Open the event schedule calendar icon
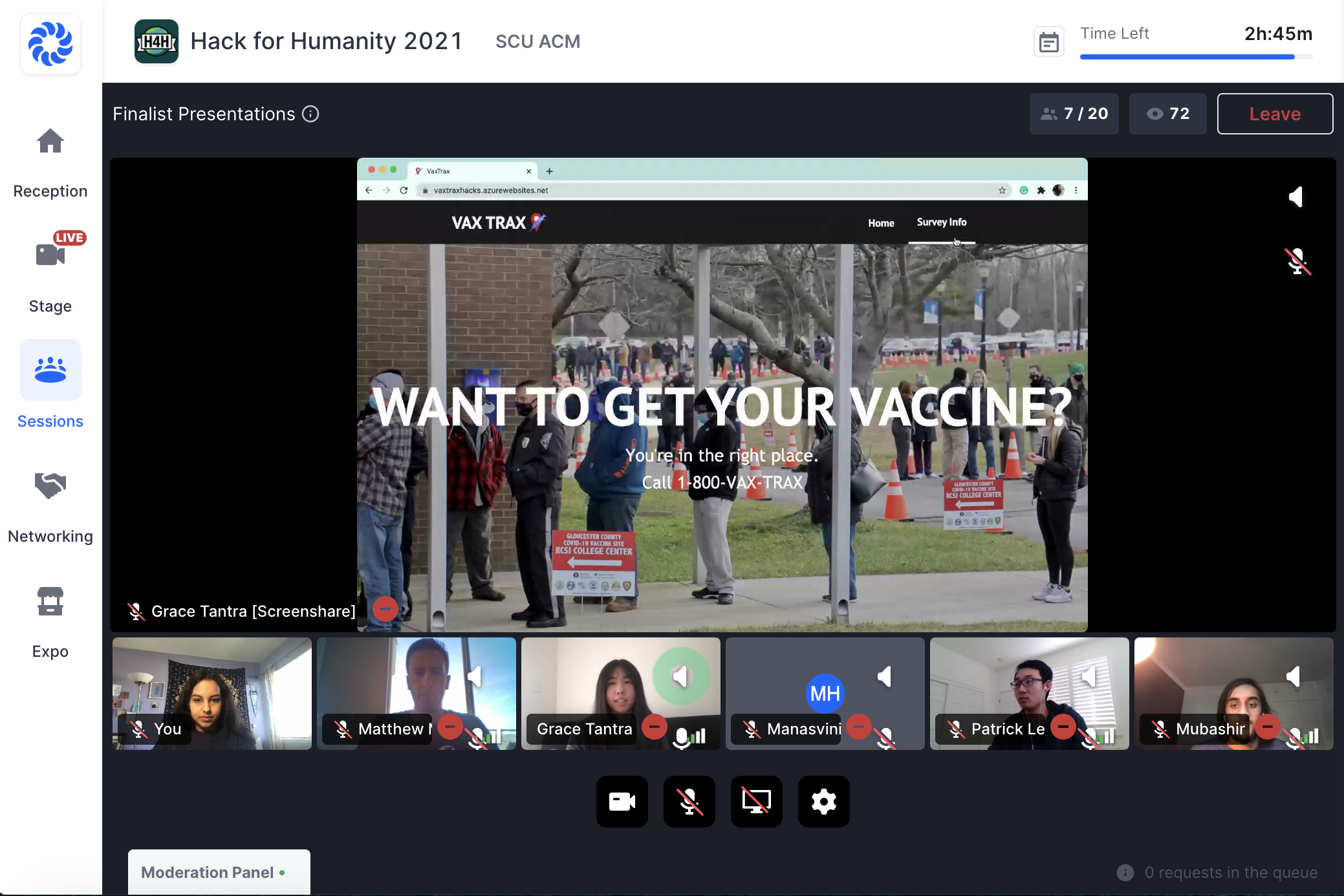This screenshot has height=896, width=1344. point(1048,43)
